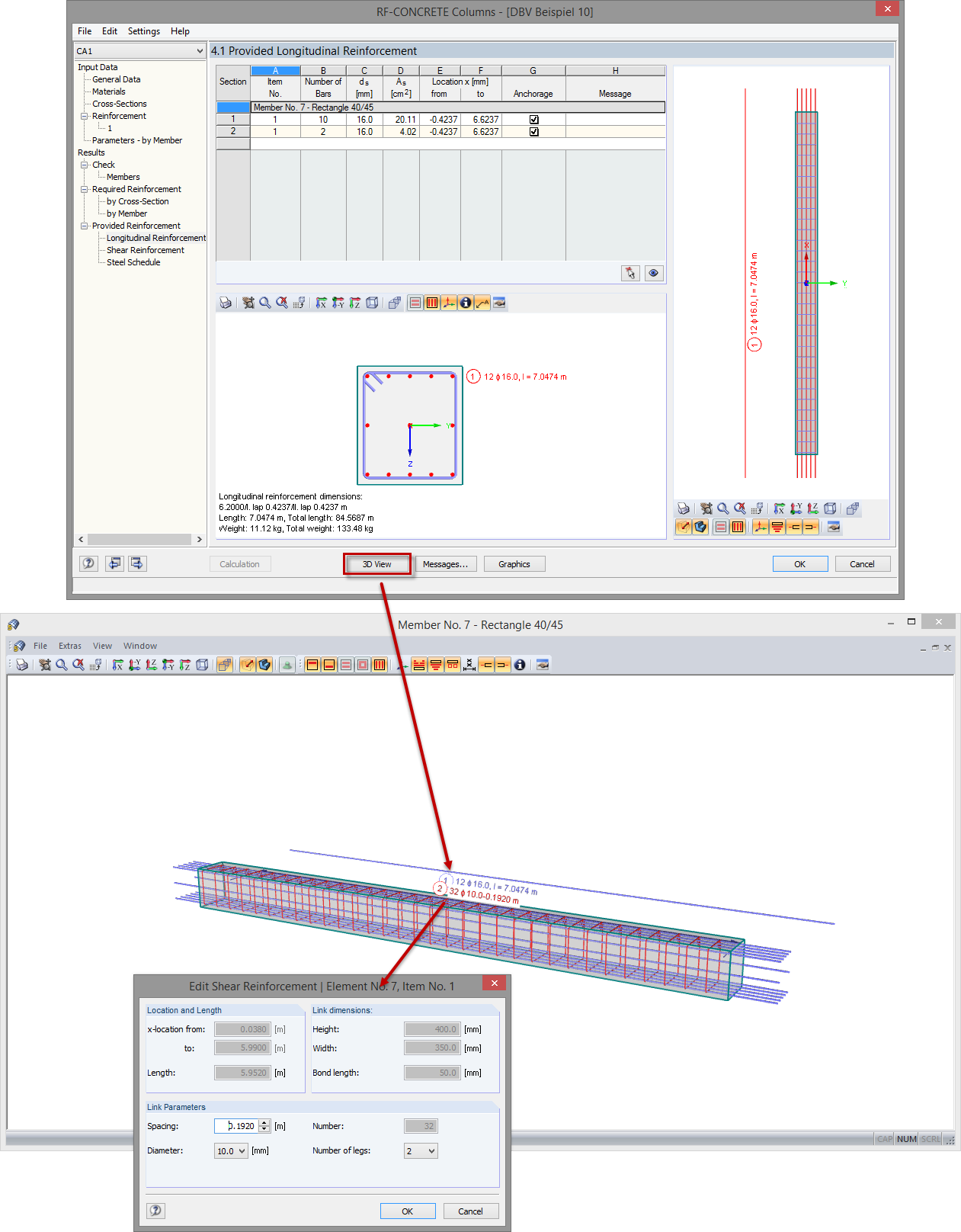
Task: Show view in X direction in cross-section toolbar
Action: click(322, 303)
